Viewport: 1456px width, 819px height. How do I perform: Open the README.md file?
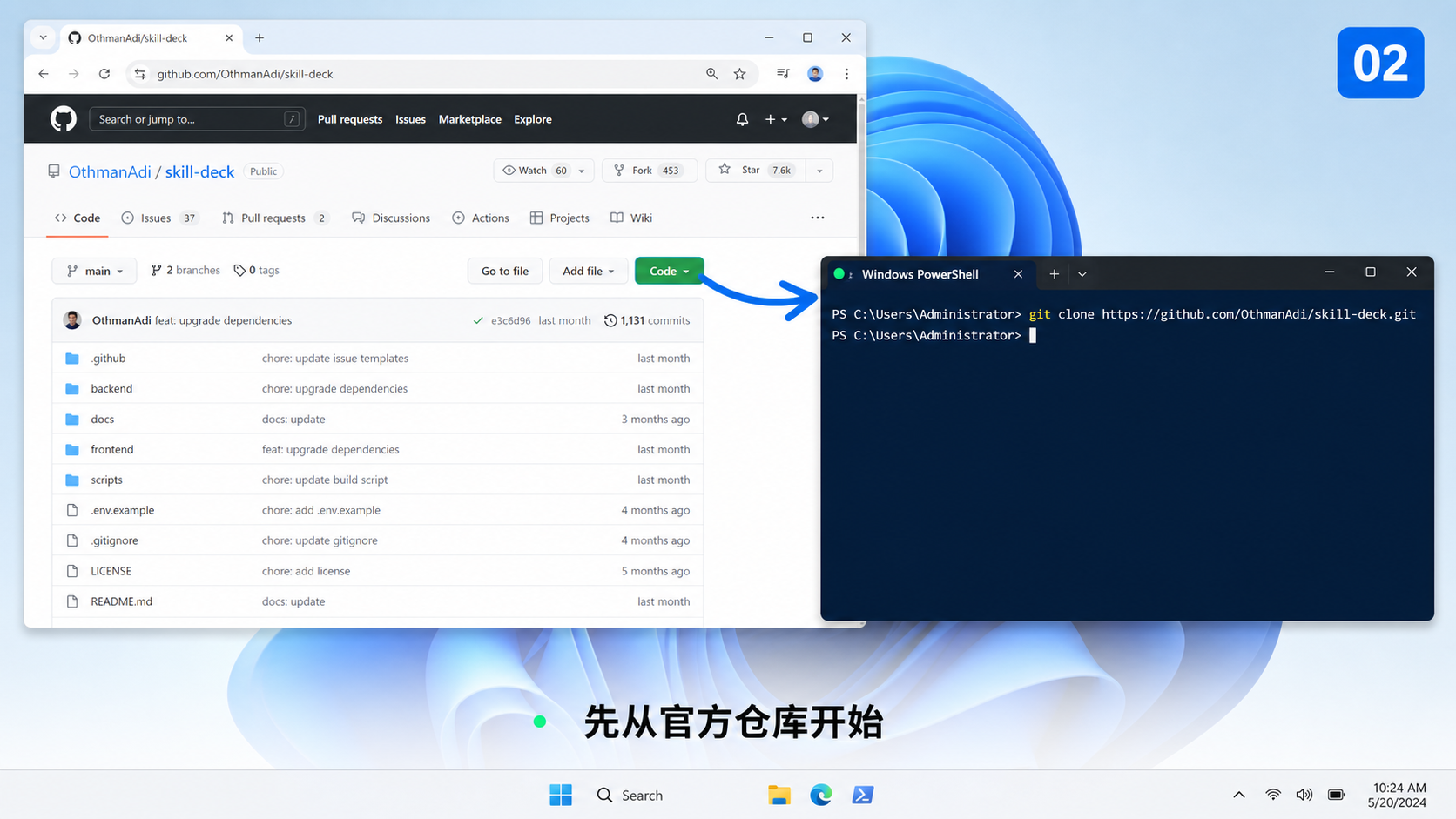pos(121,601)
